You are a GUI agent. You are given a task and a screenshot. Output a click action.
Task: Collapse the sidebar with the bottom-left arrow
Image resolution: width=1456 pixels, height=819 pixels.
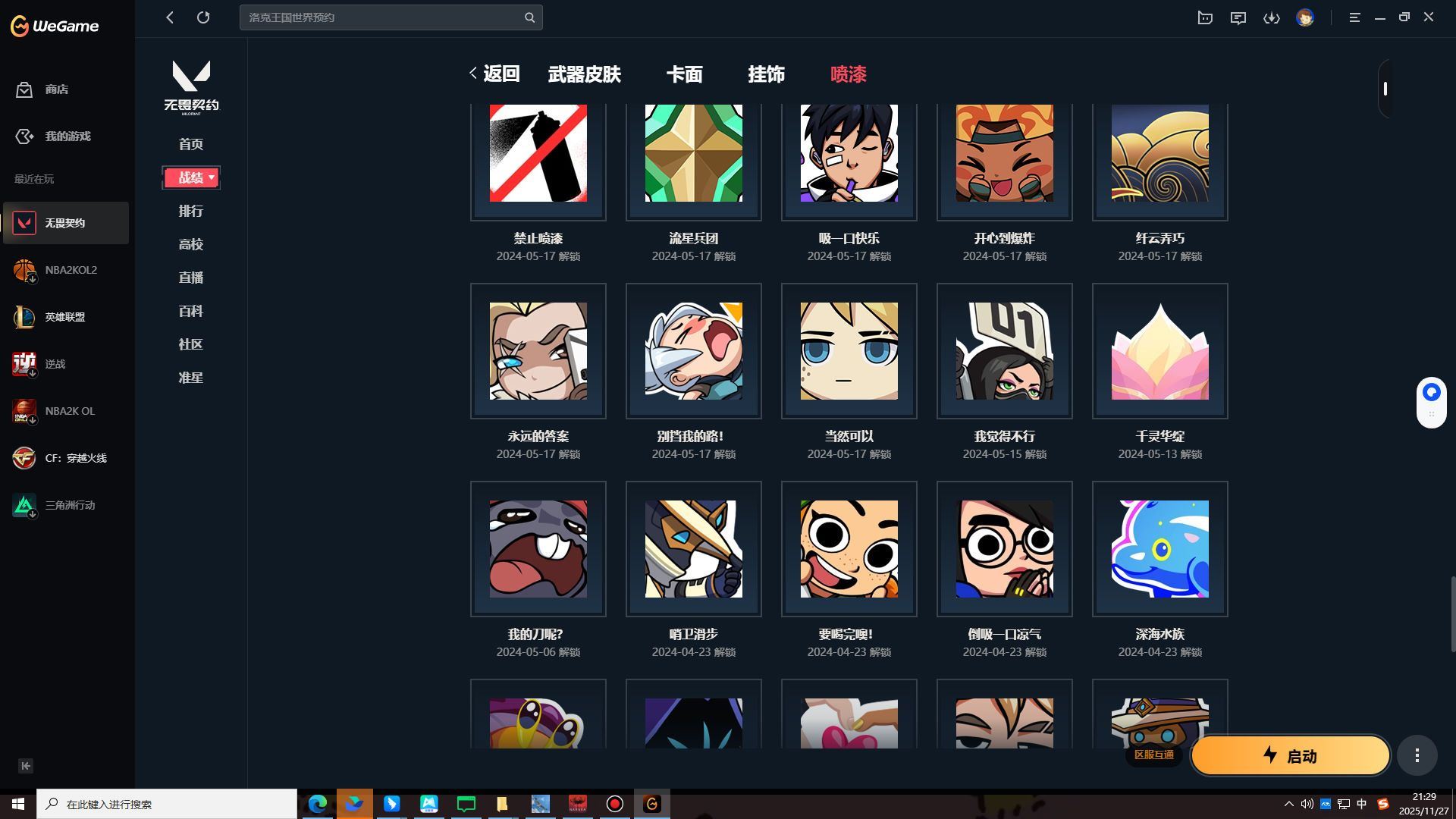coord(25,766)
